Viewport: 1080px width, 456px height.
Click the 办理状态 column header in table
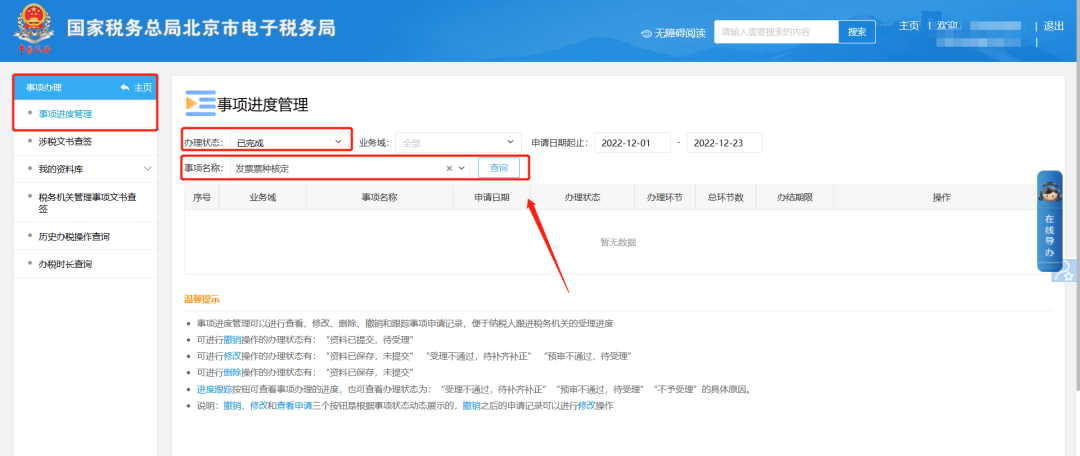[583, 197]
